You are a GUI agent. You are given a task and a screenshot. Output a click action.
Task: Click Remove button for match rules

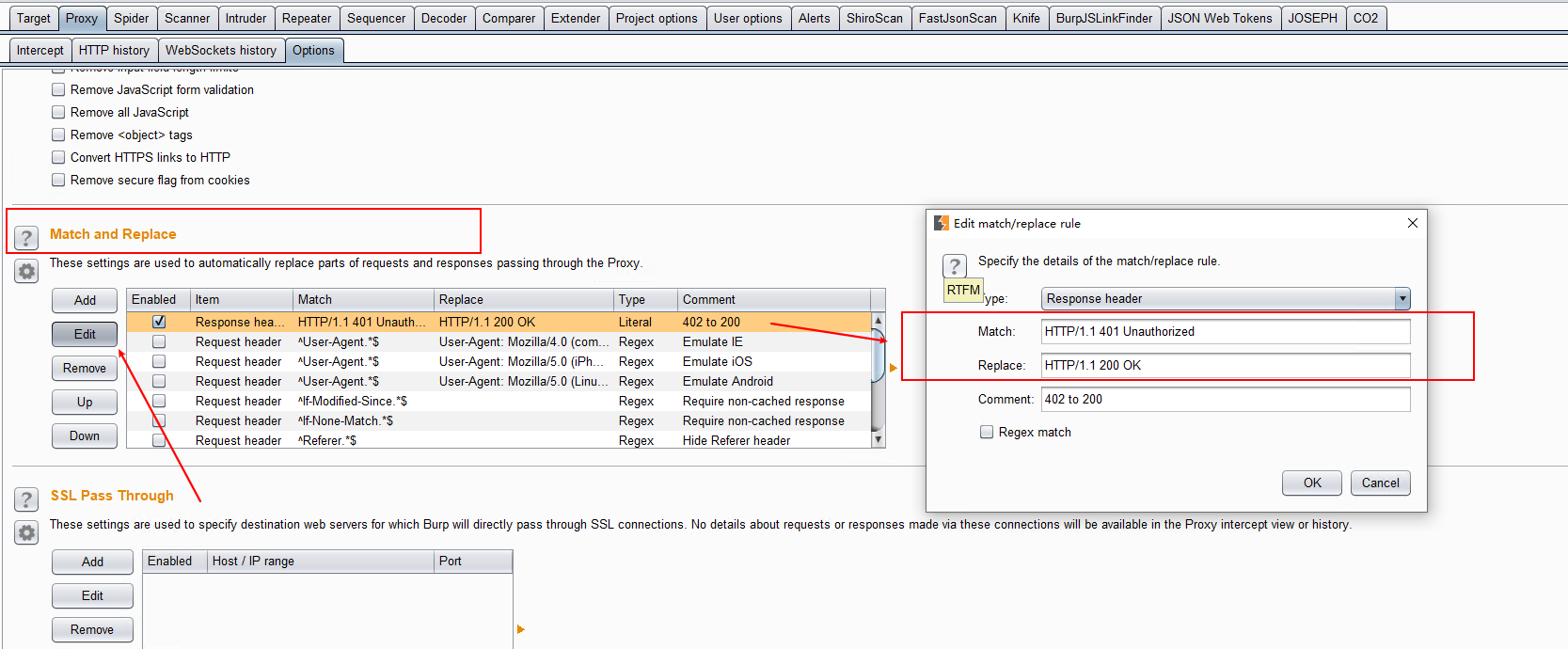[x=85, y=368]
